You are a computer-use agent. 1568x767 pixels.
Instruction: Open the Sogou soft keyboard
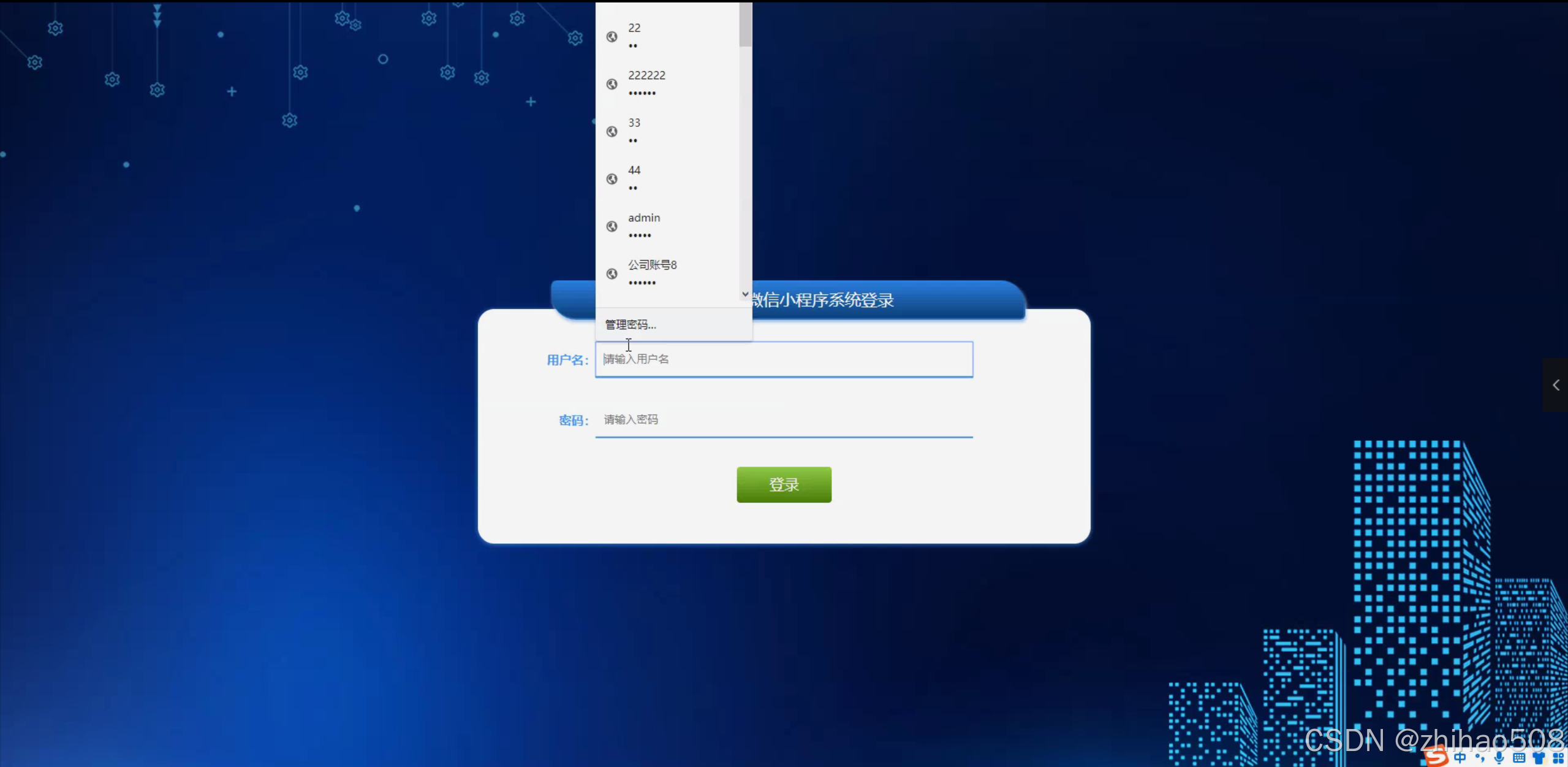point(1519,758)
